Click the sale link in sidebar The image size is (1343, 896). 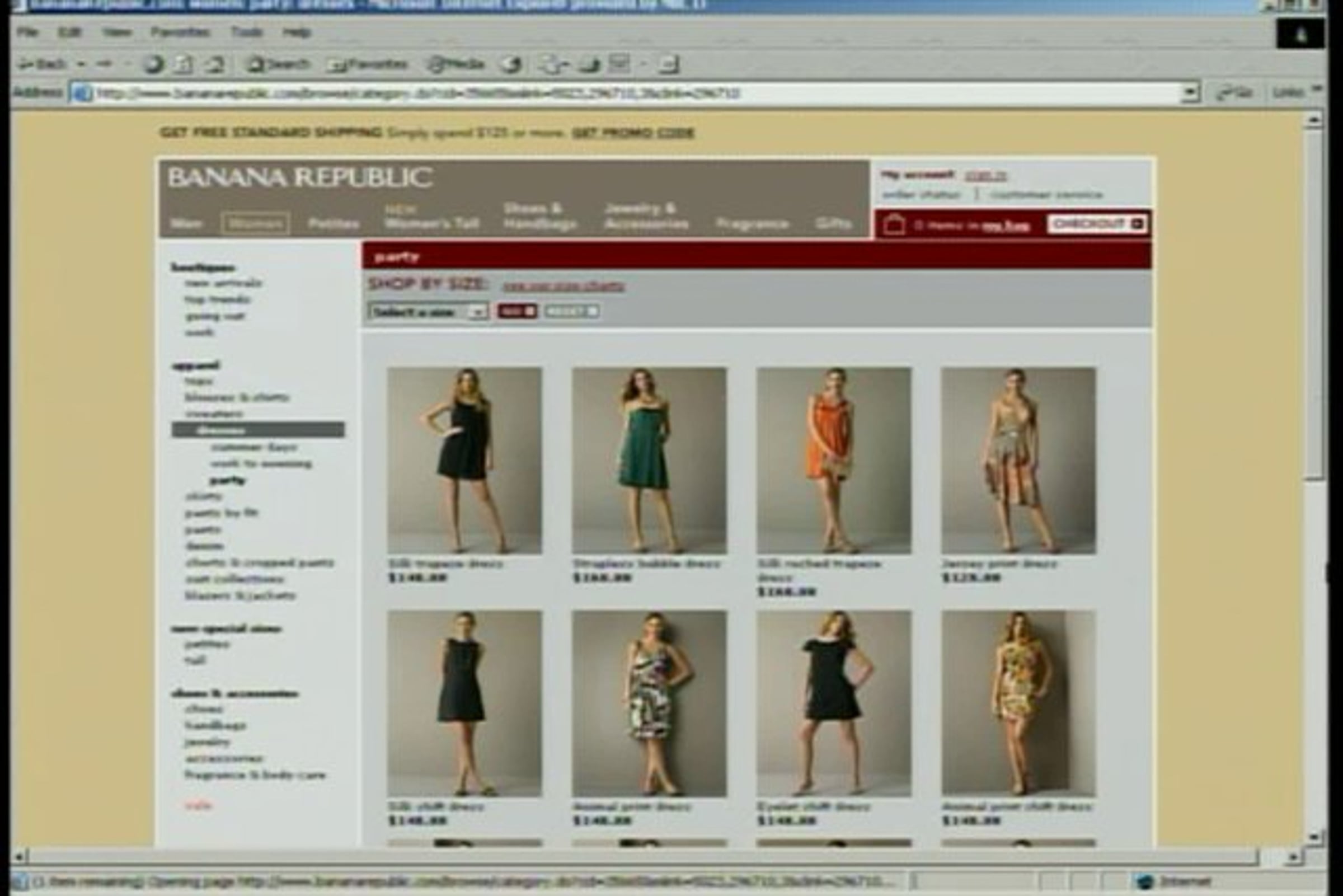click(x=198, y=805)
